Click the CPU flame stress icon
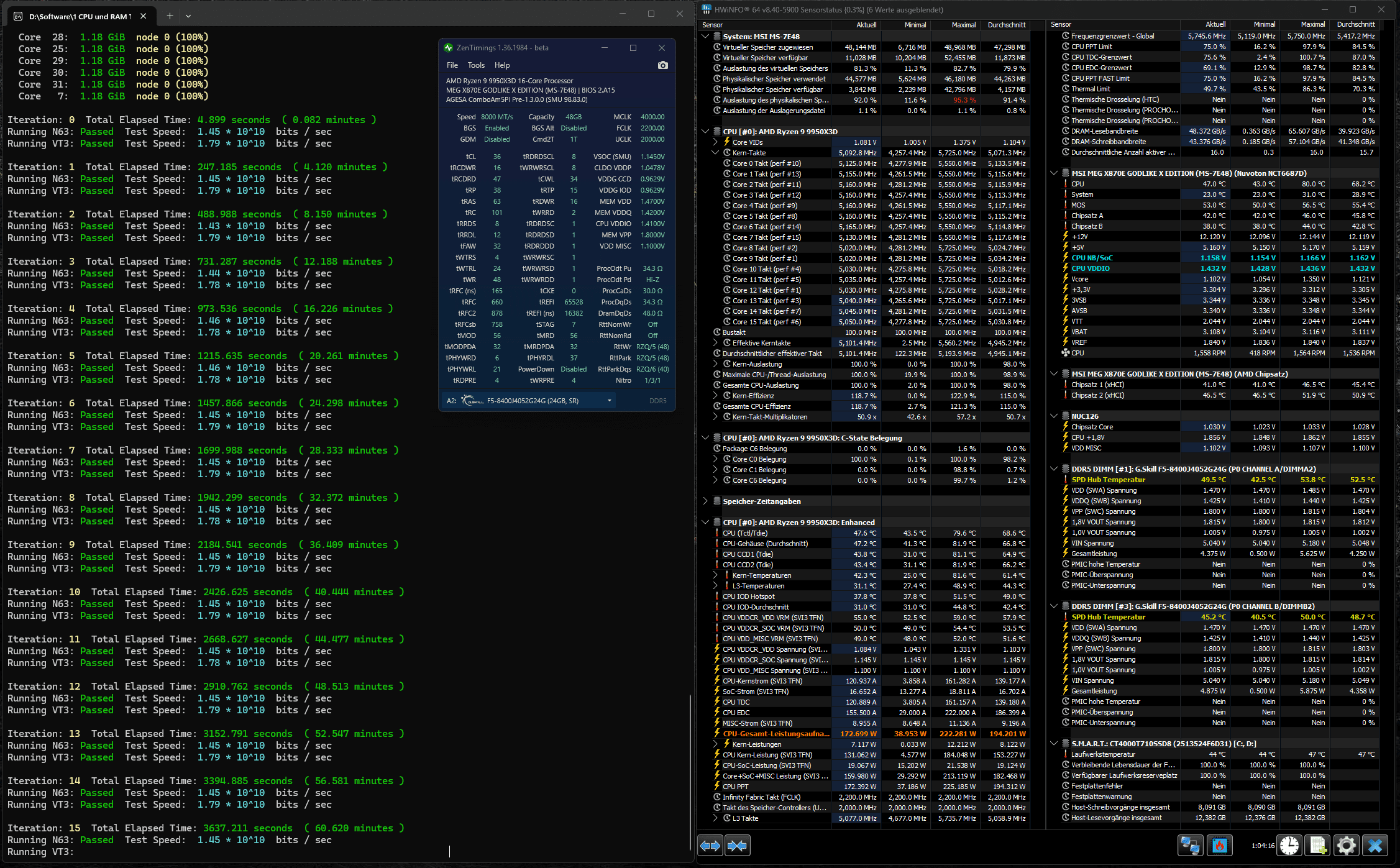 tap(1219, 846)
